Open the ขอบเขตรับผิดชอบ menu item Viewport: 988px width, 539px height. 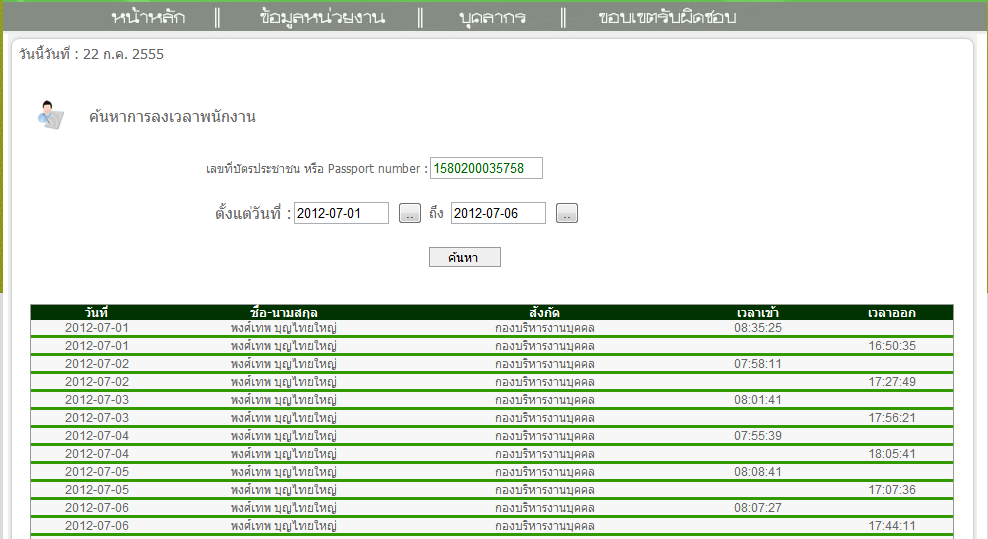point(667,17)
